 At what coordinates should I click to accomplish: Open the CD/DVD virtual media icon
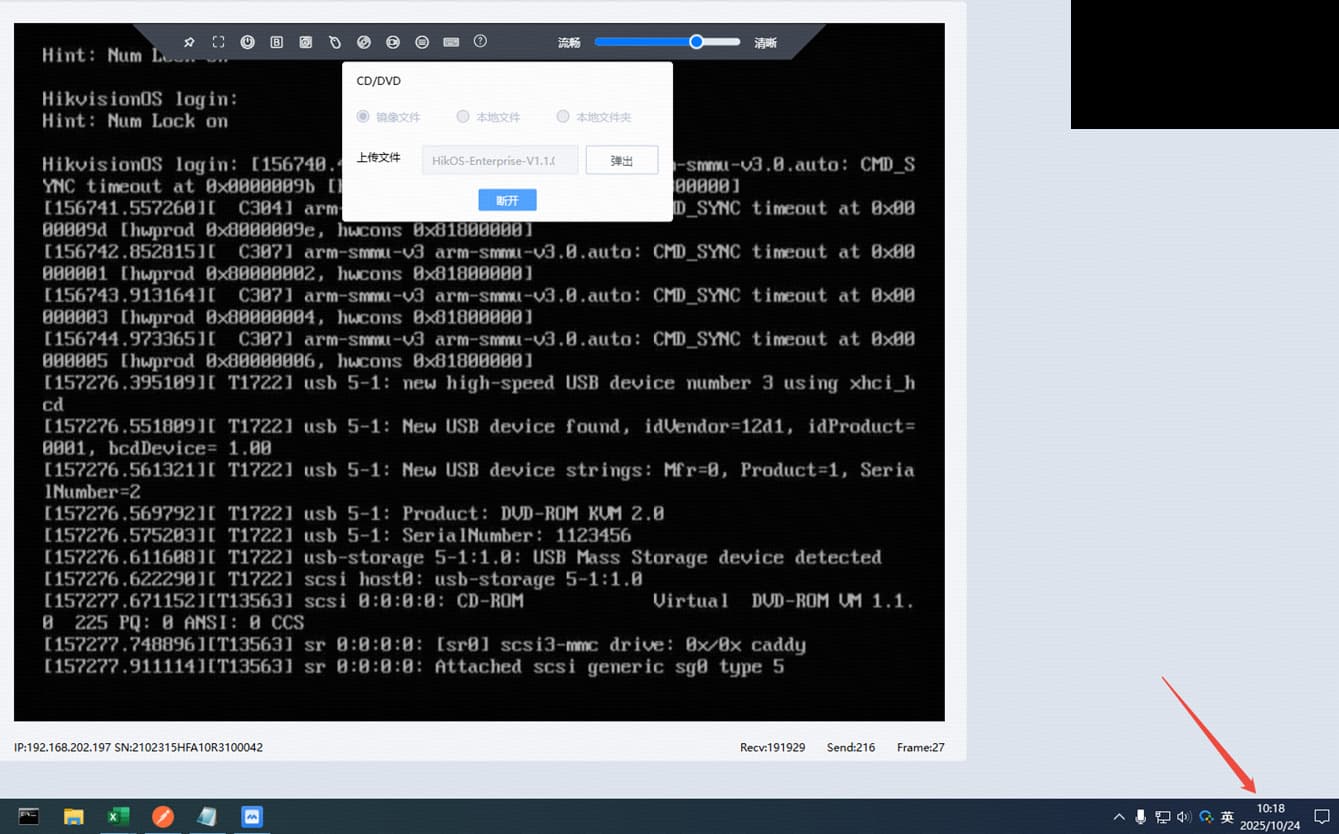point(364,42)
